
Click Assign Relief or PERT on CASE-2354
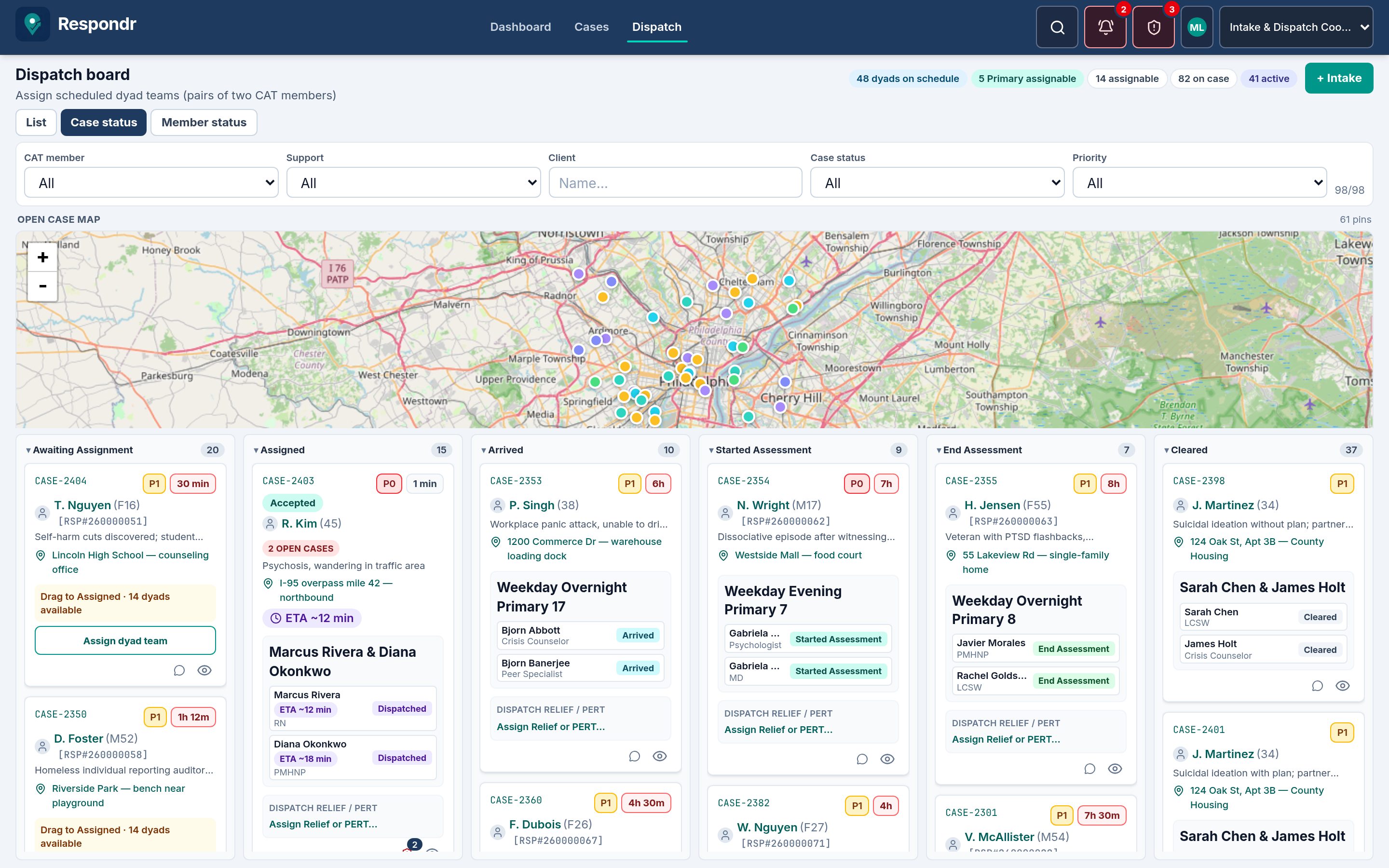tap(778, 730)
